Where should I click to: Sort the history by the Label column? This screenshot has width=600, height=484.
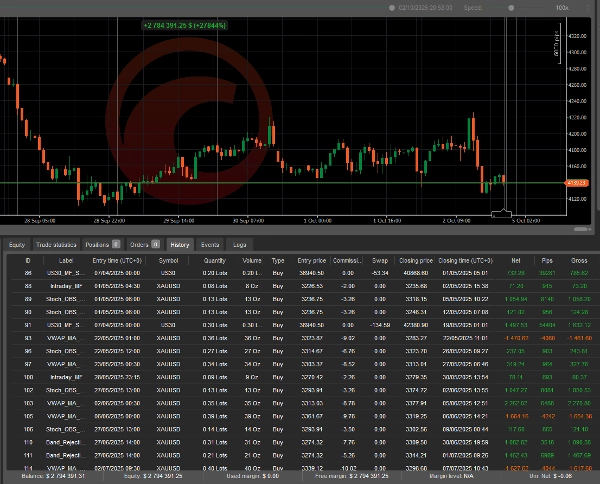coord(66,261)
